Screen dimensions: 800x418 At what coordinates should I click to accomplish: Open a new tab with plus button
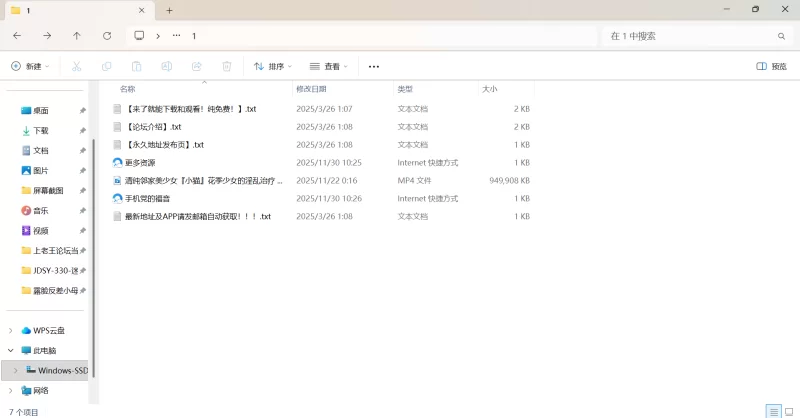[169, 10]
